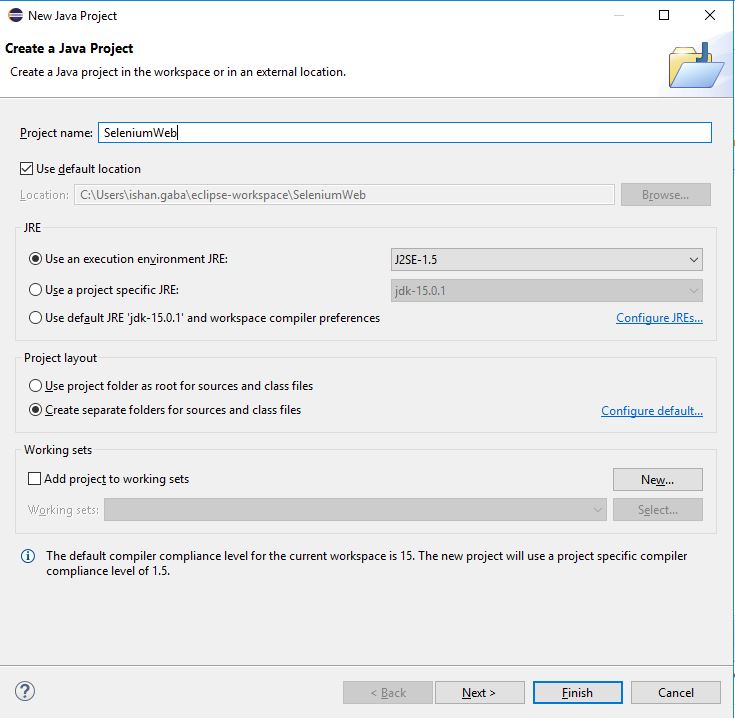The height and width of the screenshot is (718, 735).
Task: Open the J2SE-1.5 execution environment dropdown
Action: [x=547, y=260]
